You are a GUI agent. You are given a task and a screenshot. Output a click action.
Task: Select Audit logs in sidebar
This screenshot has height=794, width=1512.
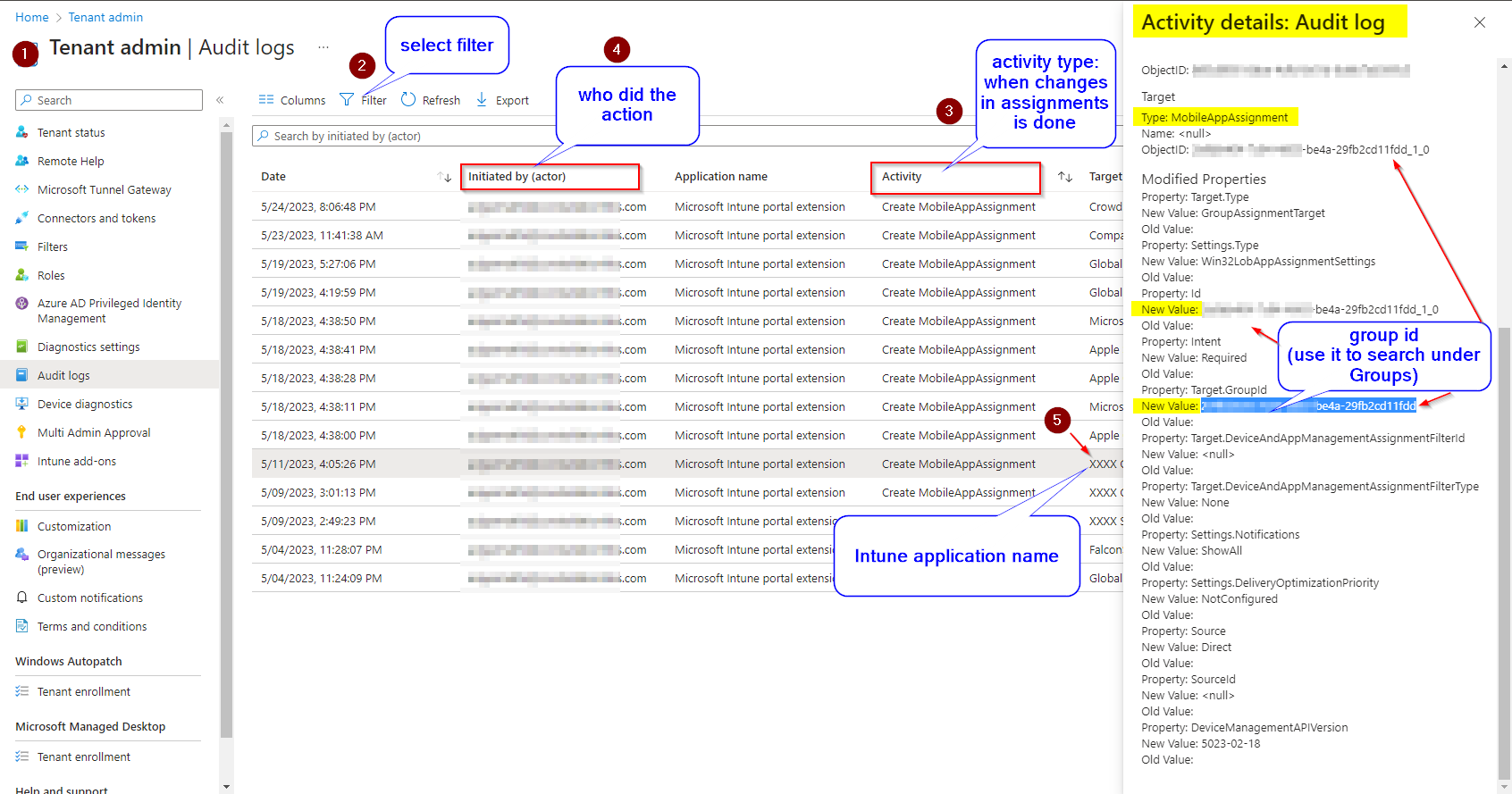[x=63, y=375]
